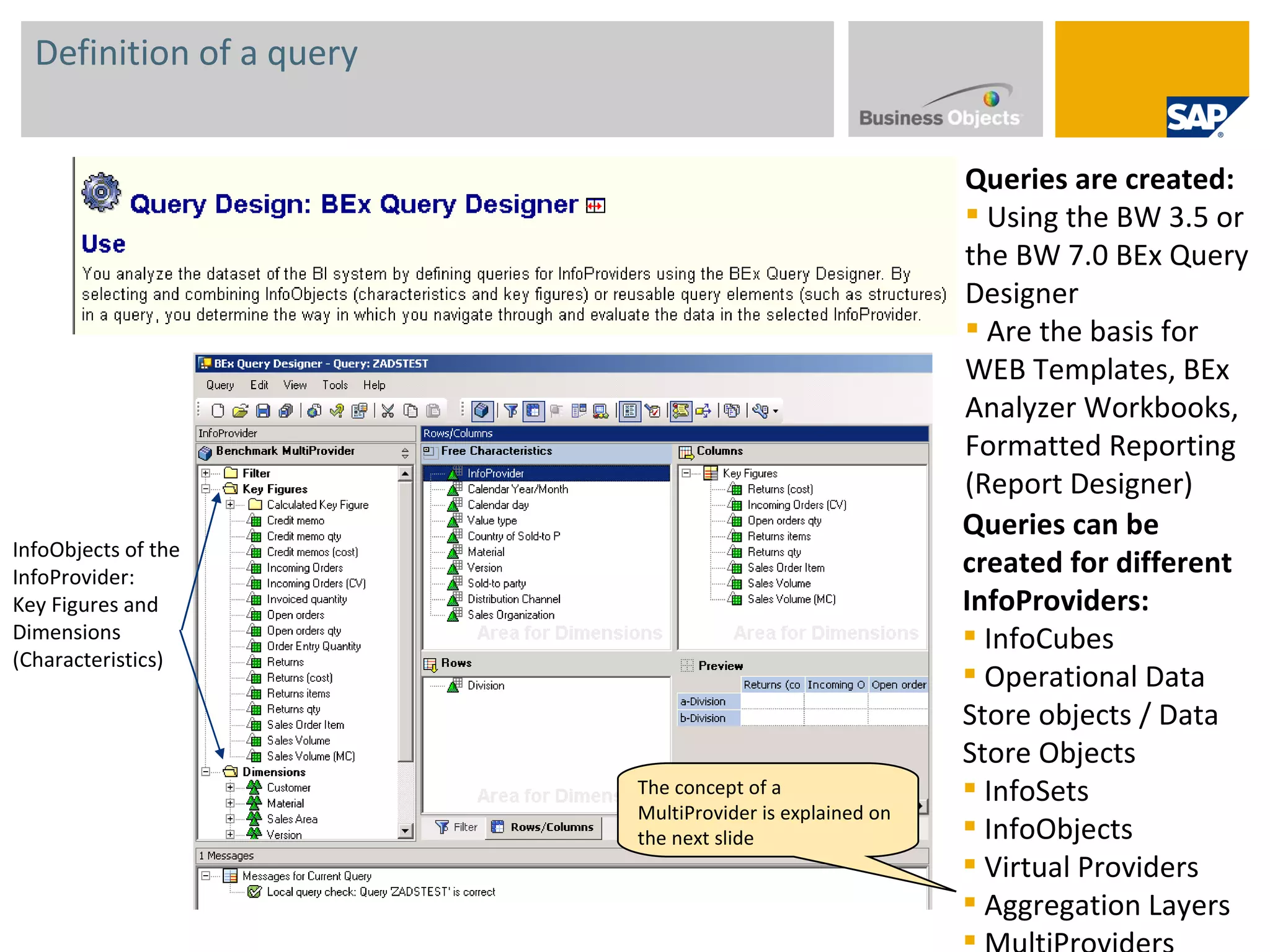1270x952 pixels.
Task: Click the expand icon after Query Designer heading
Action: [595, 206]
